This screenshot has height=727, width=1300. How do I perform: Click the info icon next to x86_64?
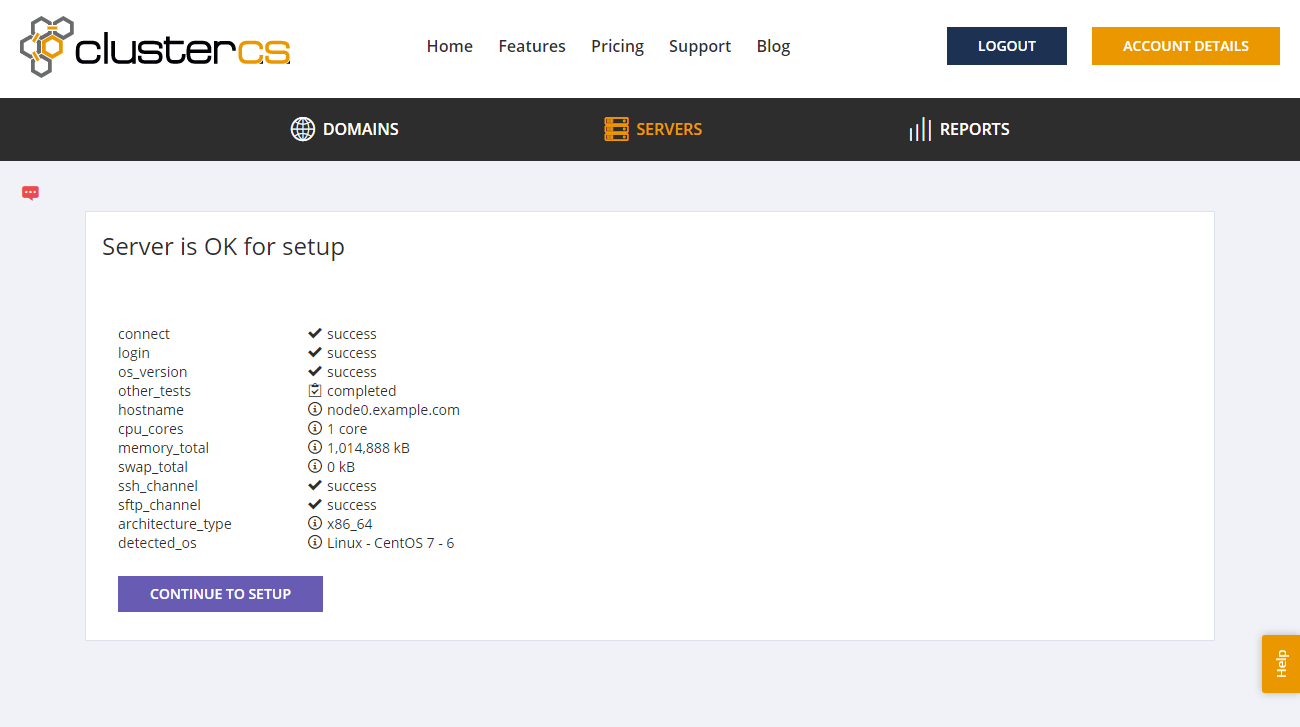click(x=315, y=524)
